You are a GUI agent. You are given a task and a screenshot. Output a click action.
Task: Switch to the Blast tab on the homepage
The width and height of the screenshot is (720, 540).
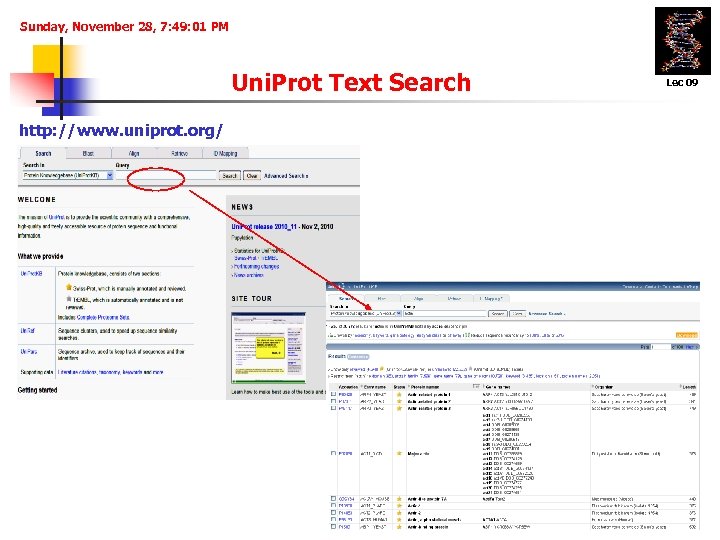click(88, 153)
